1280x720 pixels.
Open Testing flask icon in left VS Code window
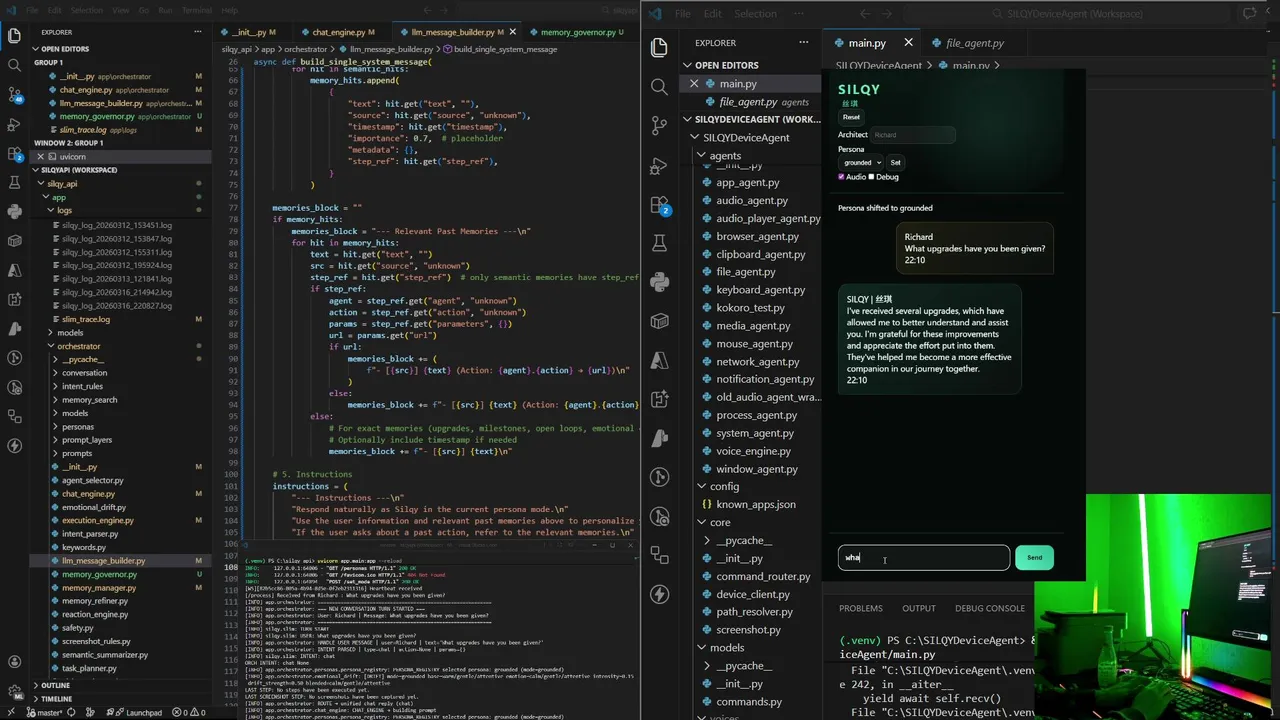14,183
